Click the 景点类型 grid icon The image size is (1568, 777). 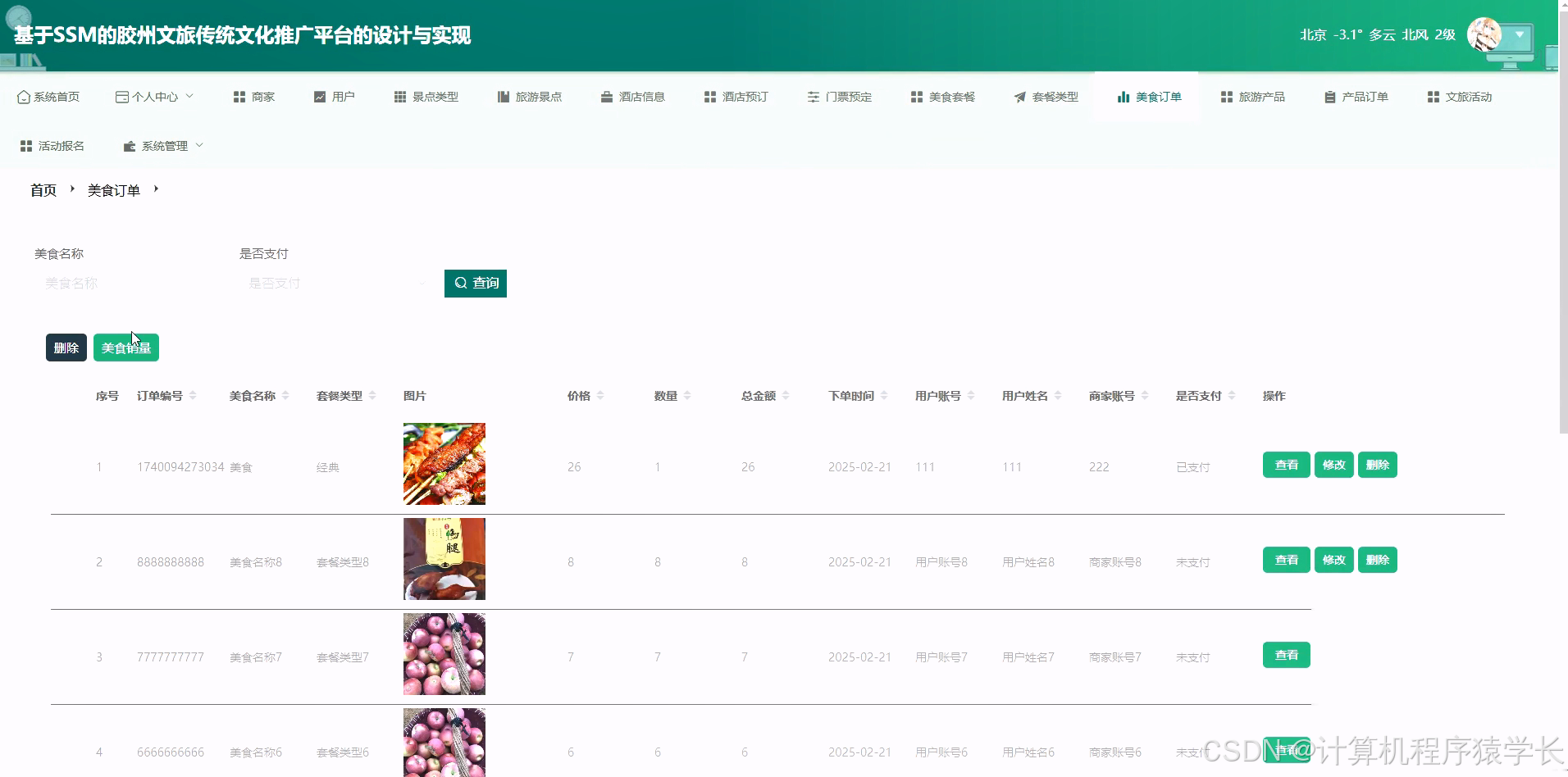click(x=399, y=96)
